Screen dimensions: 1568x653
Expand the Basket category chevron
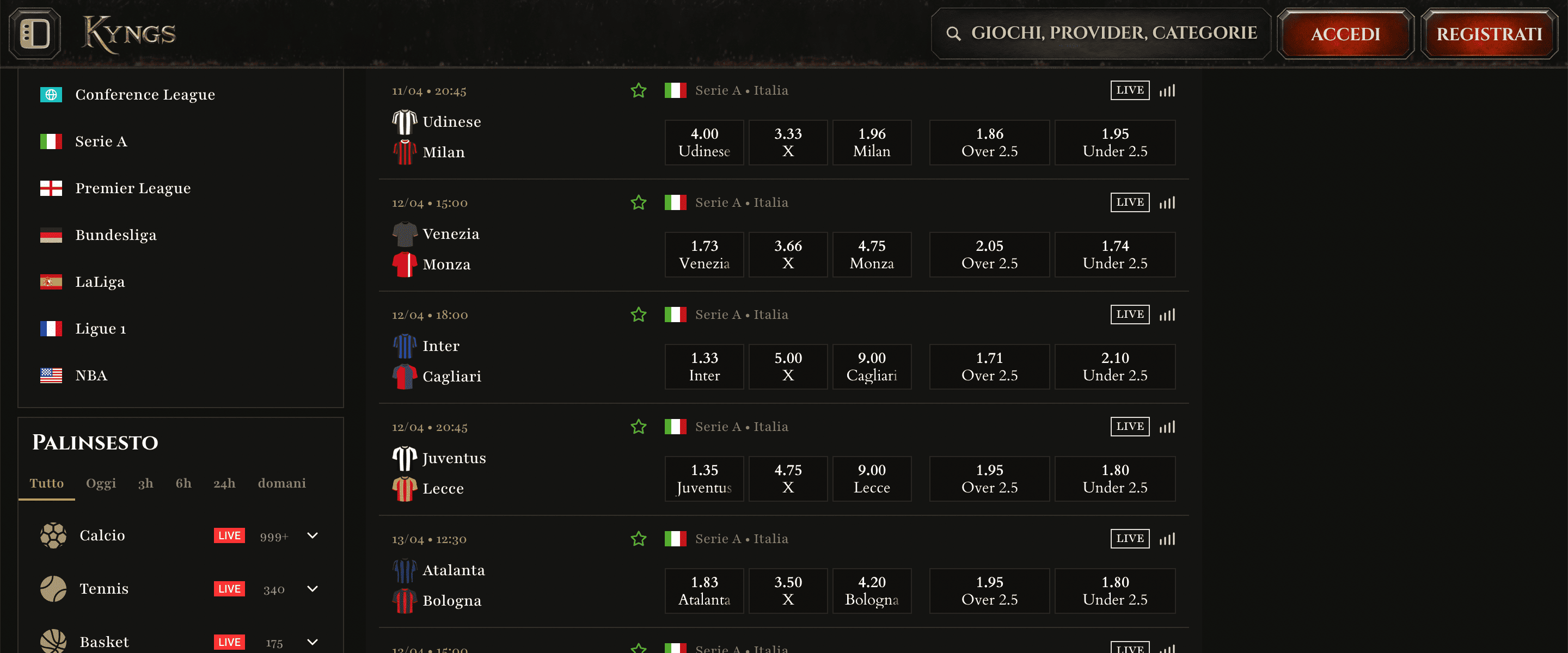(x=313, y=642)
